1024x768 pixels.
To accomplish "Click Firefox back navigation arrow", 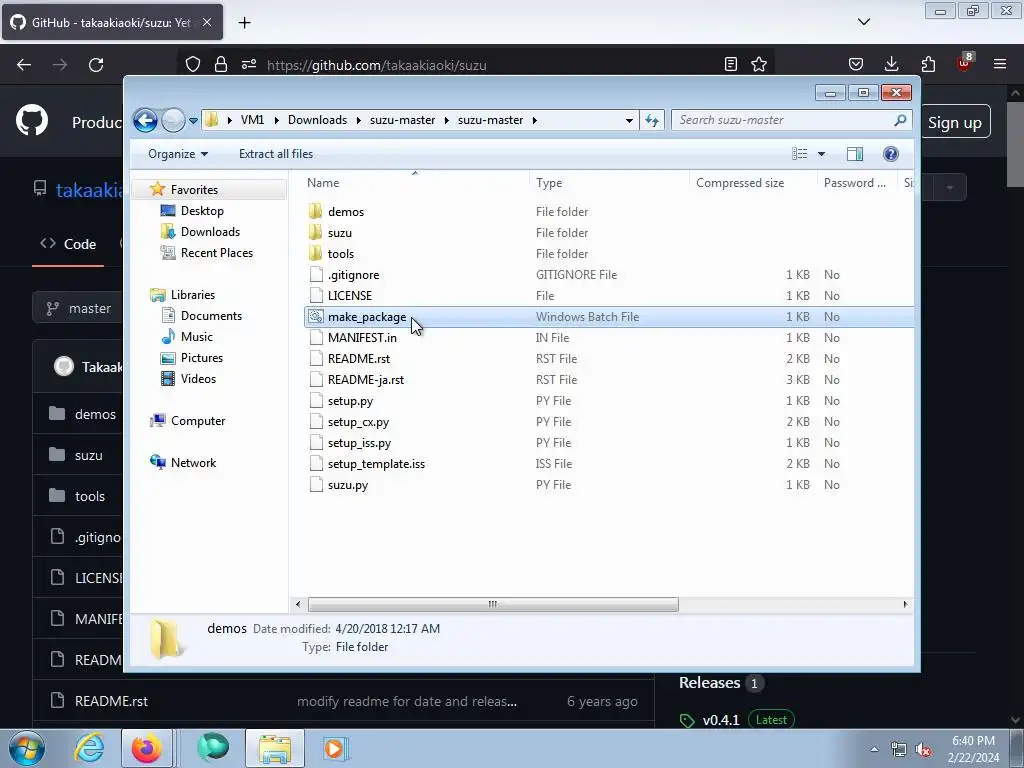I will coord(24,65).
